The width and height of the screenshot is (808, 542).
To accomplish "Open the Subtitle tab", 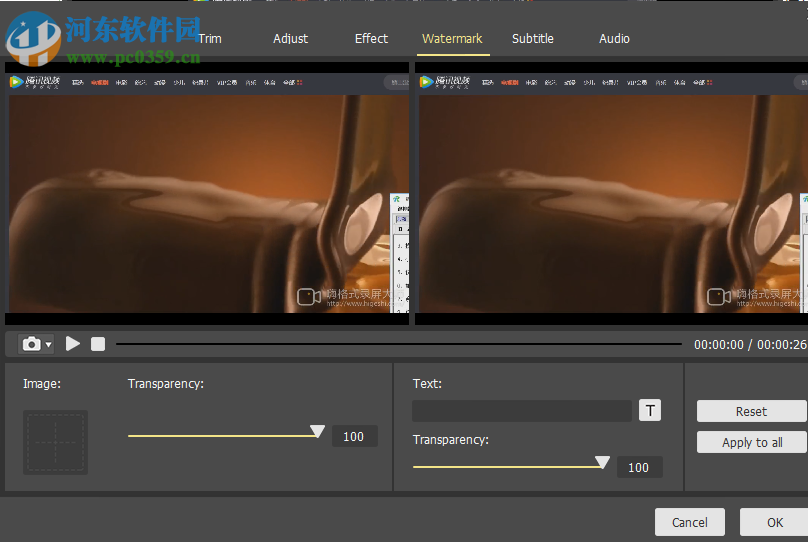I will [x=533, y=39].
